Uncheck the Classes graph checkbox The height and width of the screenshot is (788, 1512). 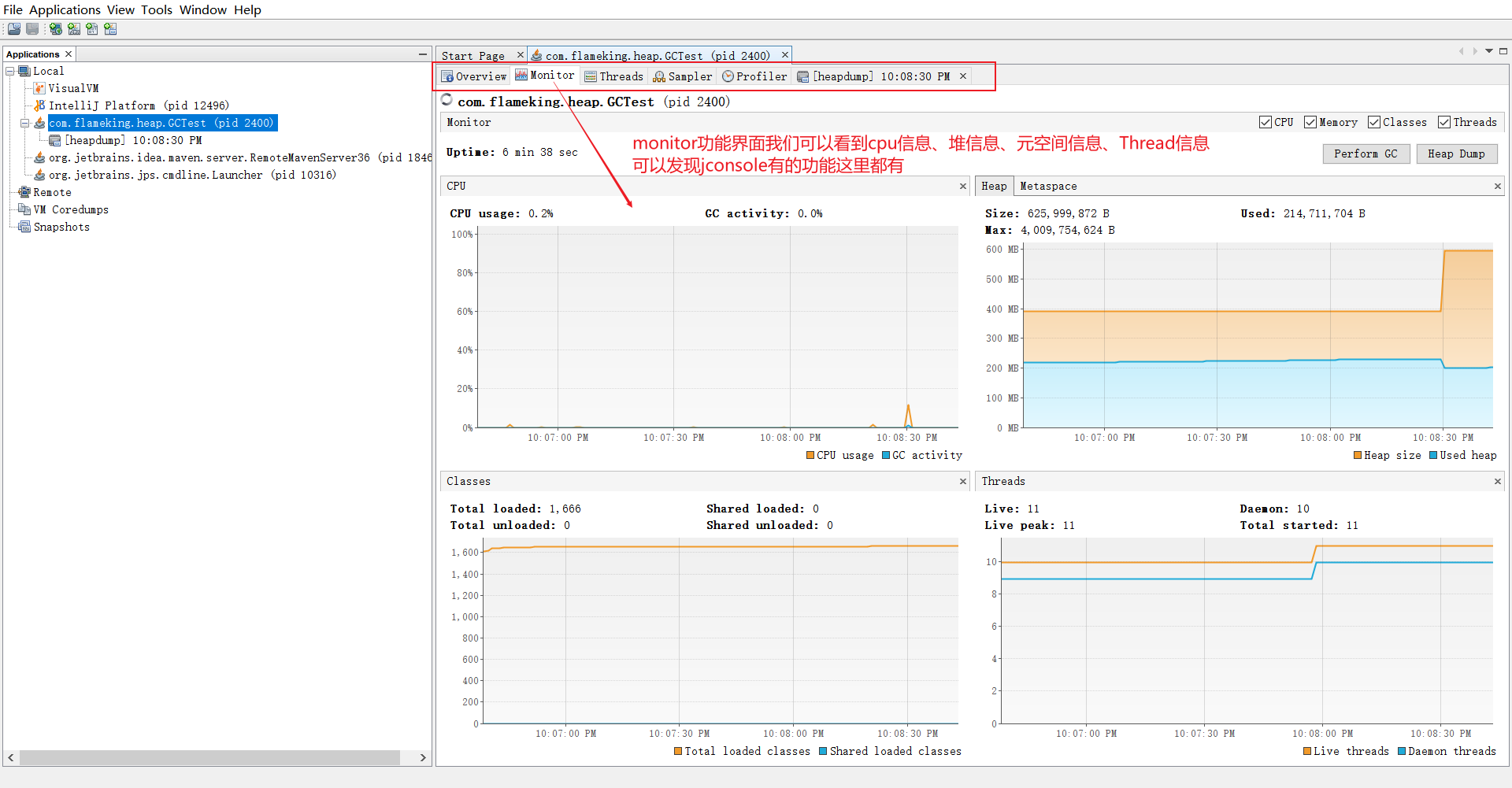[x=1375, y=122]
